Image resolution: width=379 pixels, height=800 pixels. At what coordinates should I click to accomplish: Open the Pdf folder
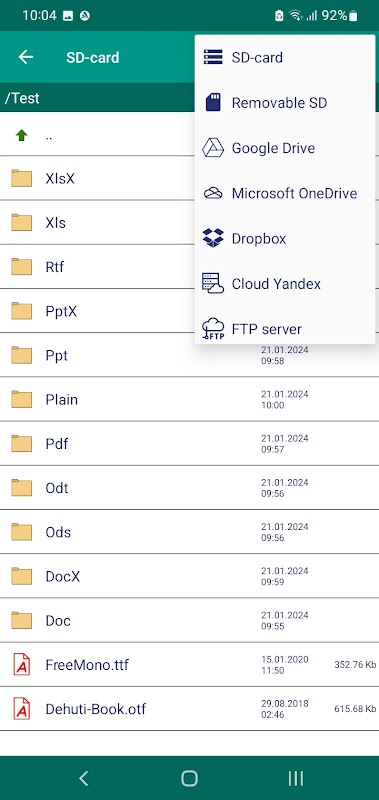pos(189,444)
